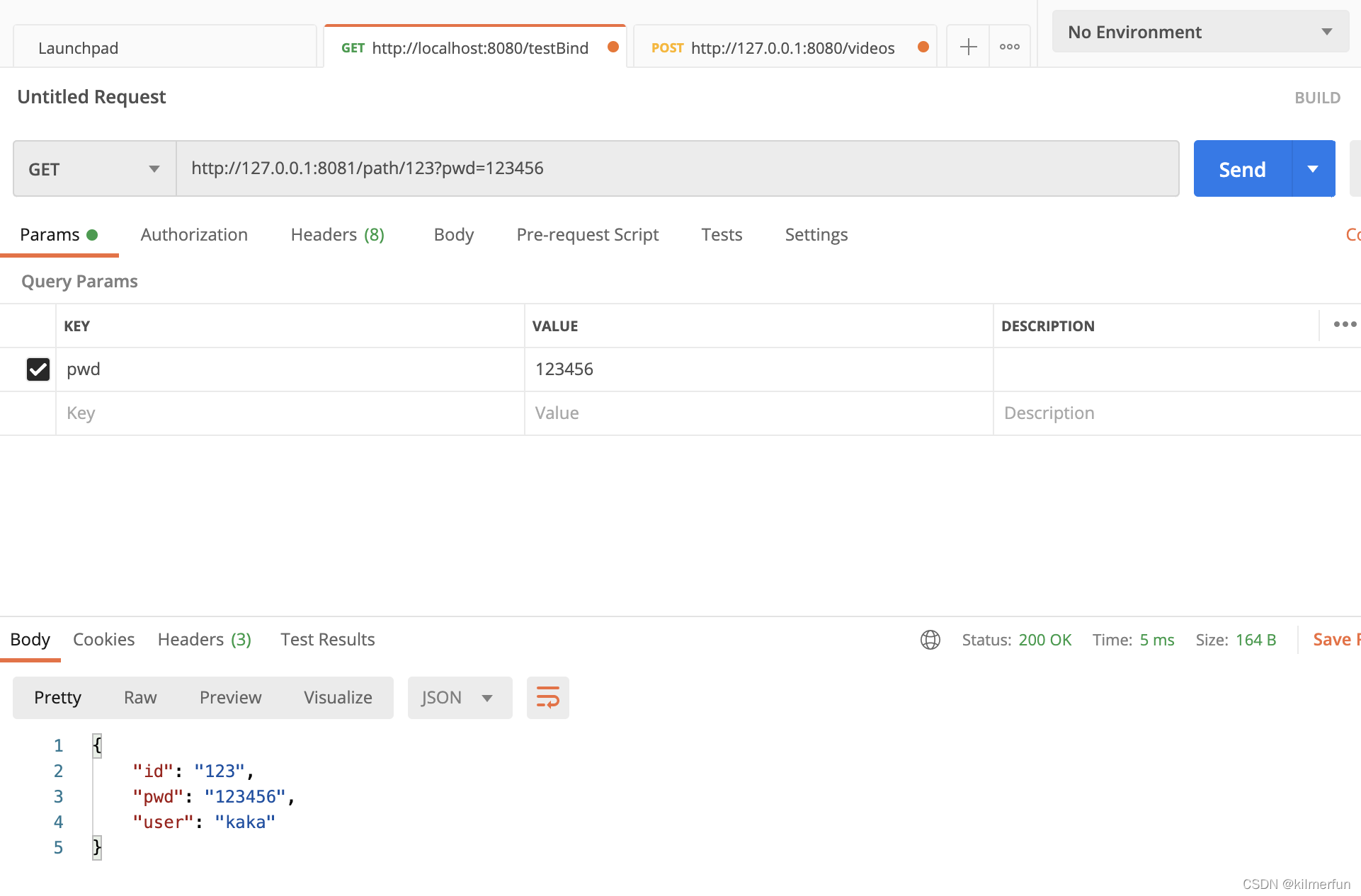Viewport: 1361px width, 896px height.
Task: Click the "user": "kaka" response line
Action: (x=204, y=822)
